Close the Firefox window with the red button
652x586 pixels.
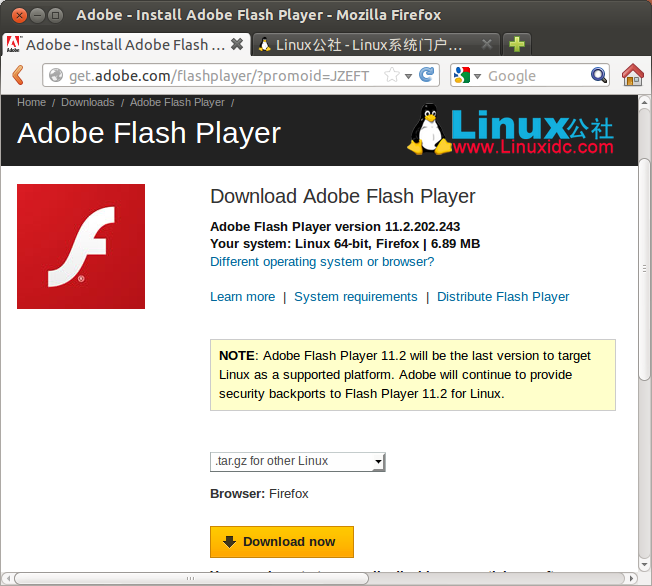click(19, 15)
